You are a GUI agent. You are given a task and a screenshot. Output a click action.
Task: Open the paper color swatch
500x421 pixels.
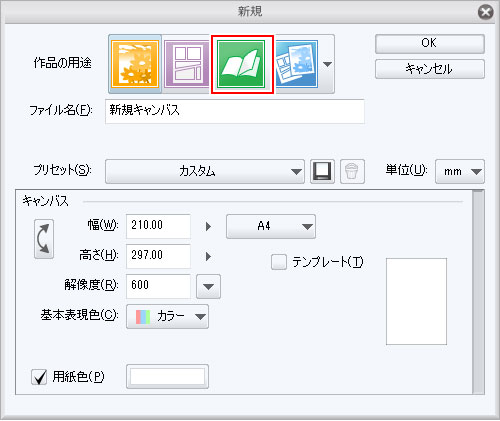[x=167, y=377]
